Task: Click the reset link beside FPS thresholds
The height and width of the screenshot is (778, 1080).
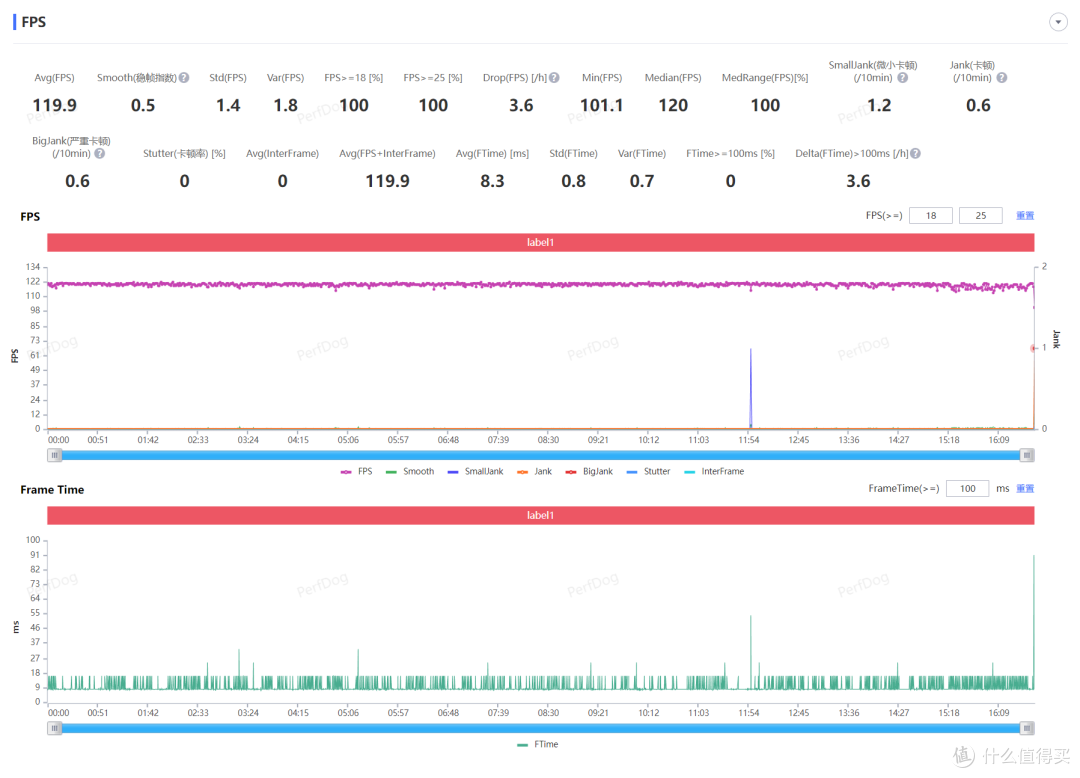Action: 1025,215
